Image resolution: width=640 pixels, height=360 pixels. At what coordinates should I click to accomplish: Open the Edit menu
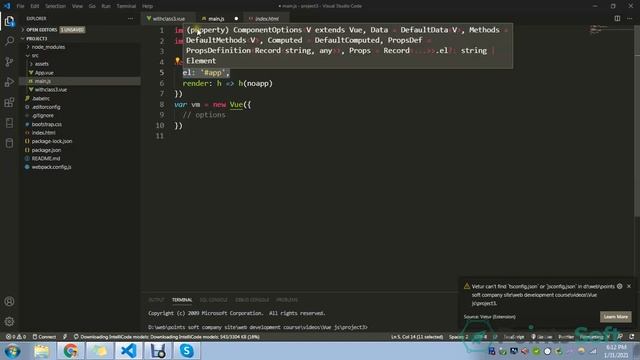35,6
